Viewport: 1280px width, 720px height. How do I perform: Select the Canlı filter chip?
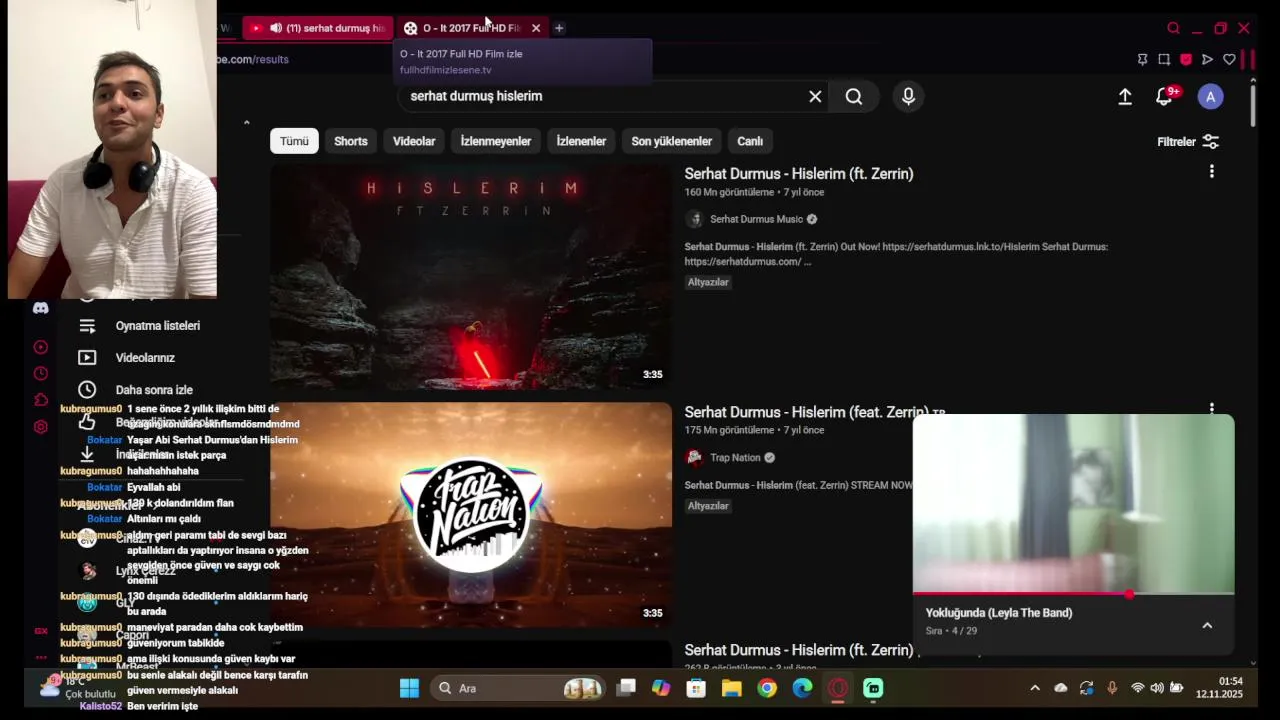coord(750,141)
